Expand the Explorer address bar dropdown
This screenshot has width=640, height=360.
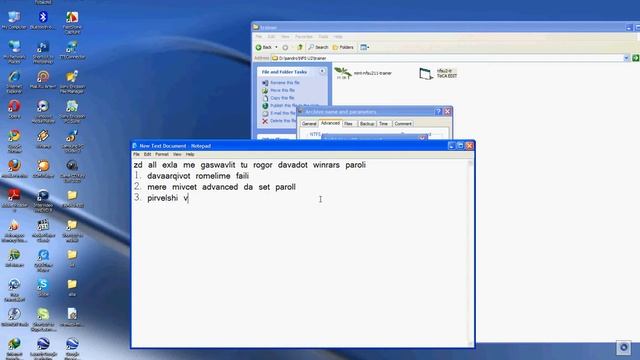click(x=626, y=58)
